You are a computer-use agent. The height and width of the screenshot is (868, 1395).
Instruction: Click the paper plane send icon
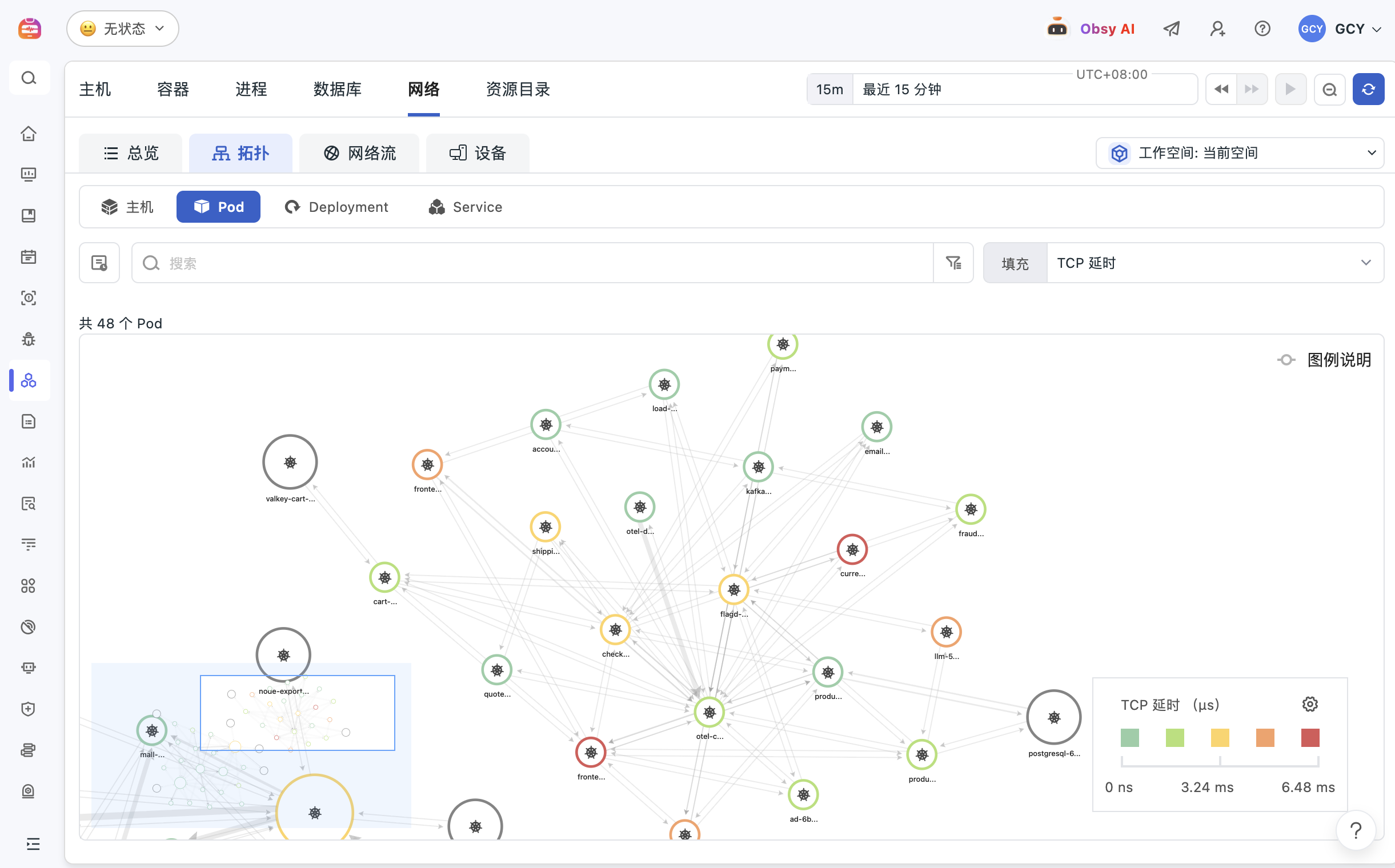click(1172, 28)
